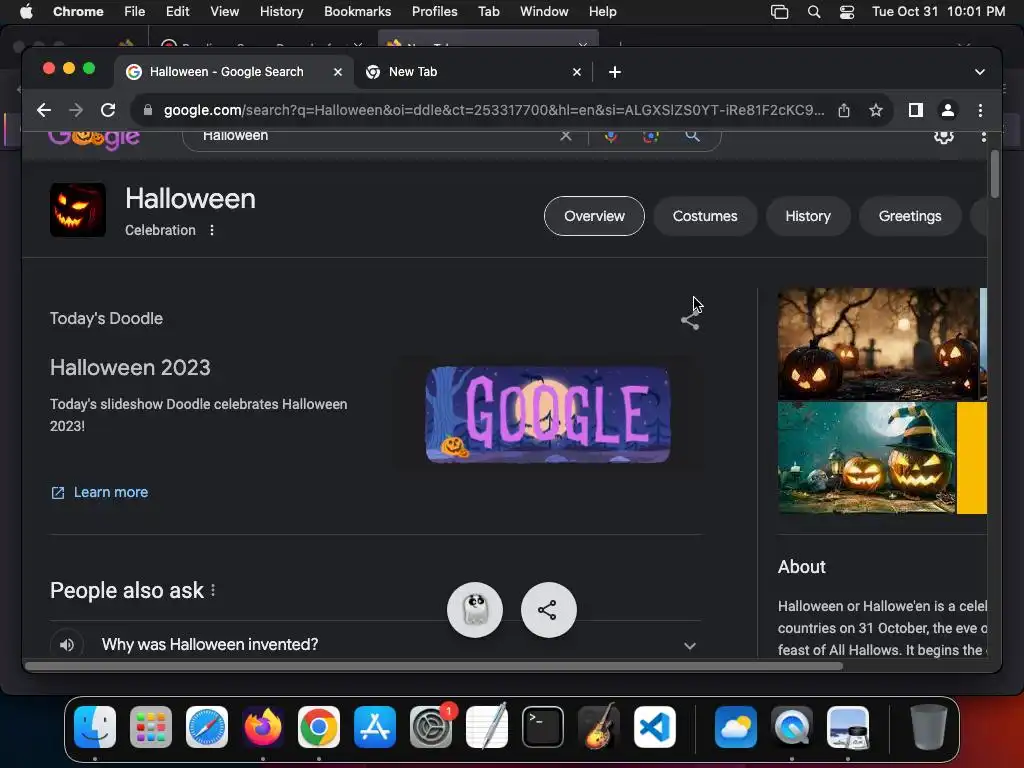Open Visual Studio Code from the dock

[655, 727]
